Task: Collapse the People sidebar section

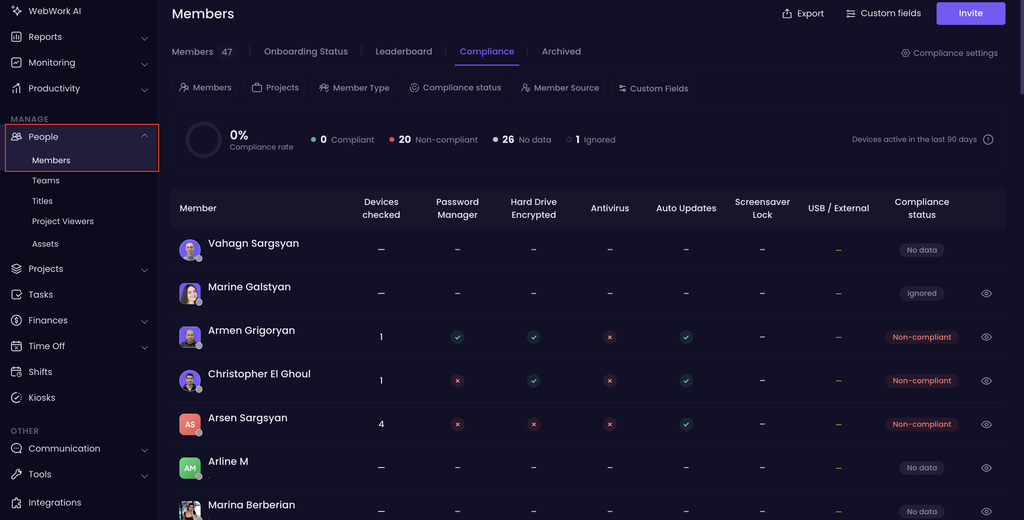Action: tap(144, 137)
